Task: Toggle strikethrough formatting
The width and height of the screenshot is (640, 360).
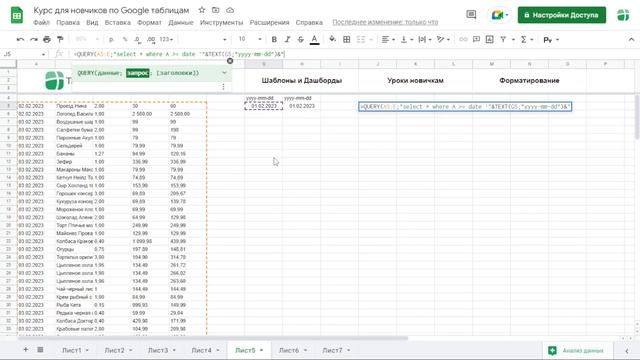Action: coord(301,40)
